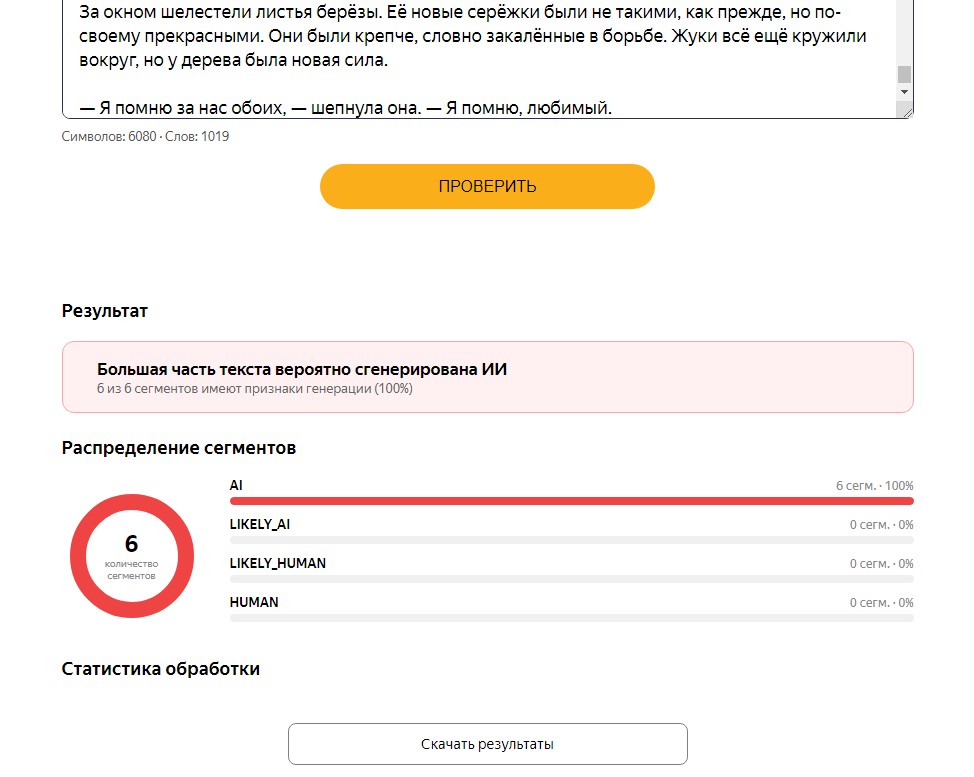Click the HUMAN category label
Screen dimensions: 974x777
[x=254, y=602]
